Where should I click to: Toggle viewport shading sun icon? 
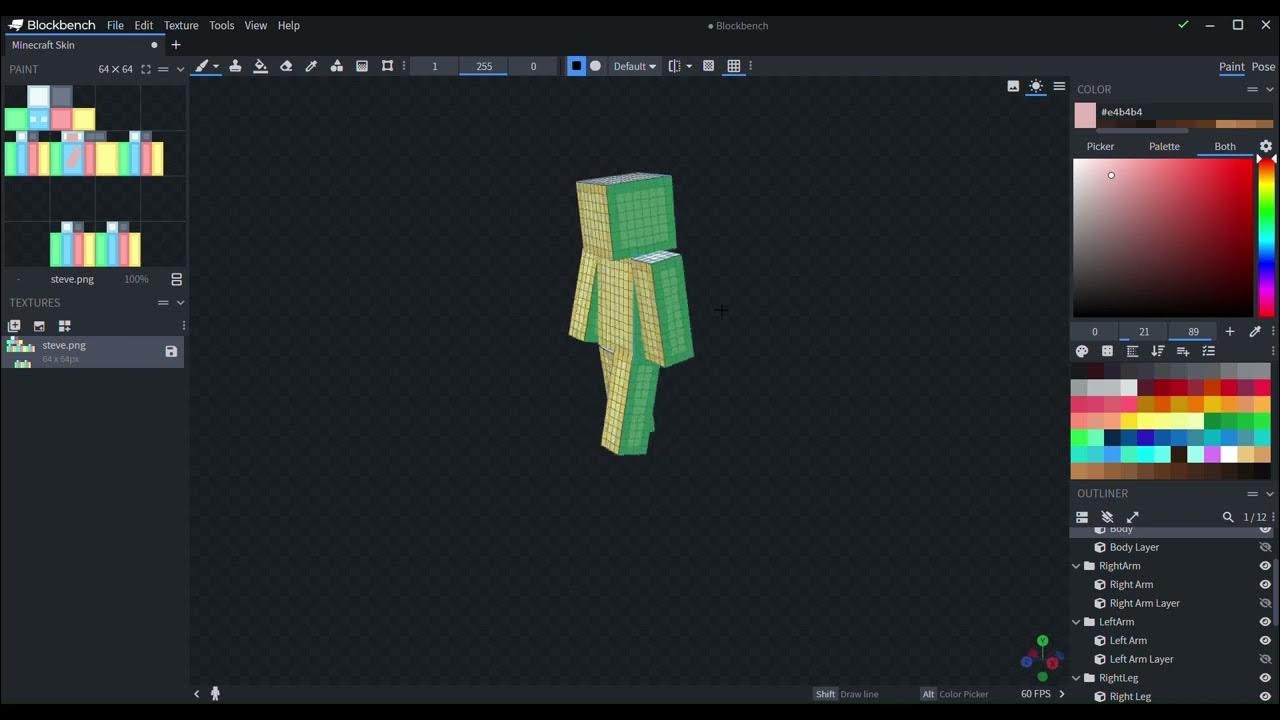[1036, 86]
